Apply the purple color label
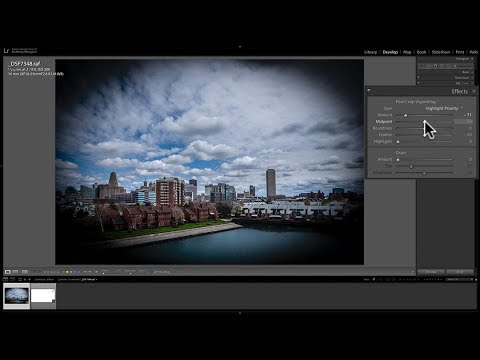The height and width of the screenshot is (360, 480). (78, 272)
